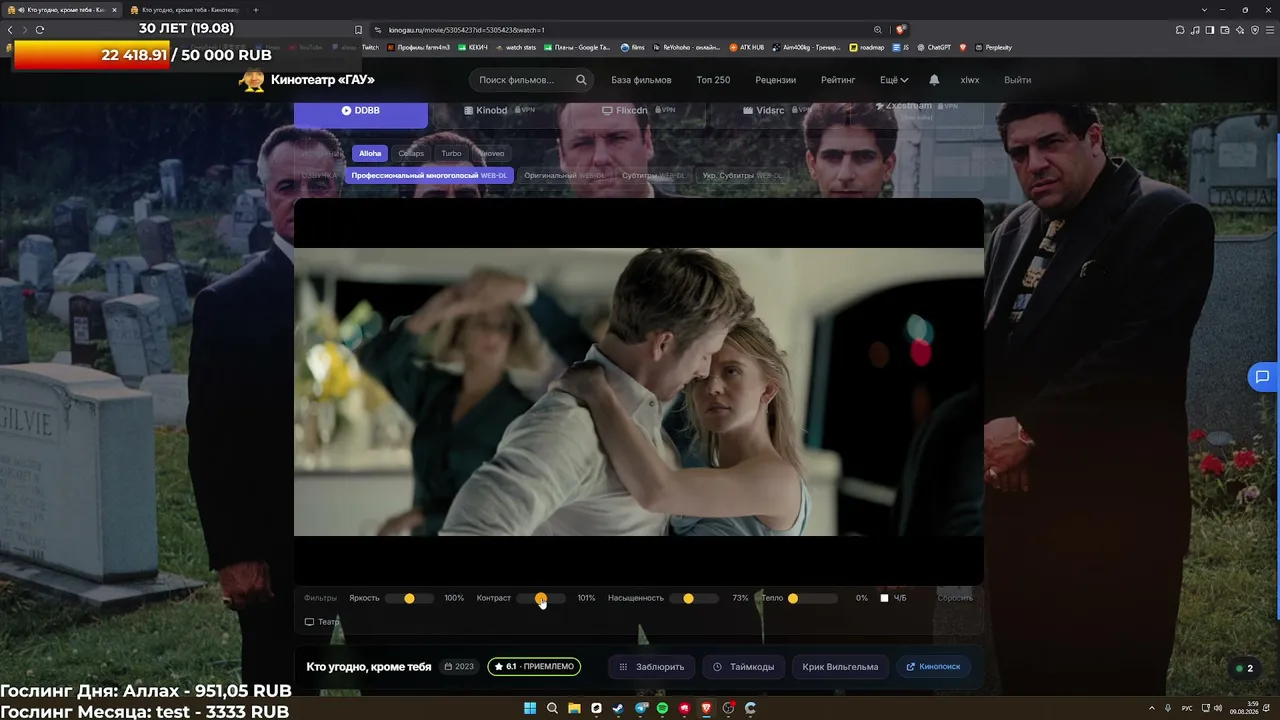Select the Collaps source
This screenshot has width=1280, height=720.
tap(411, 153)
